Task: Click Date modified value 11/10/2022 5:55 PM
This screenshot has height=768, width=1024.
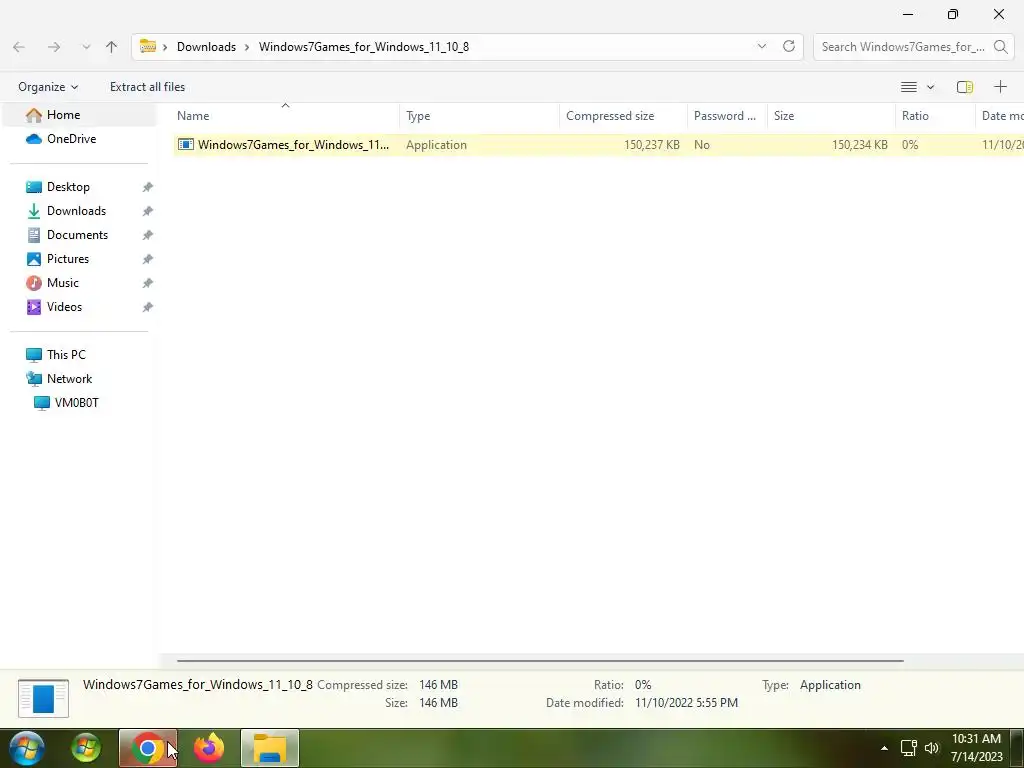Action: point(686,703)
